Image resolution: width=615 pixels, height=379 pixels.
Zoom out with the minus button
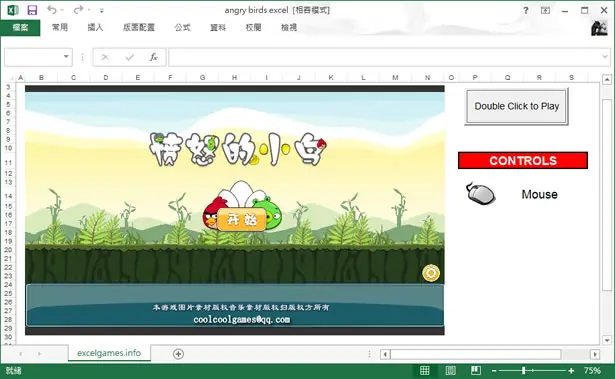[494, 371]
